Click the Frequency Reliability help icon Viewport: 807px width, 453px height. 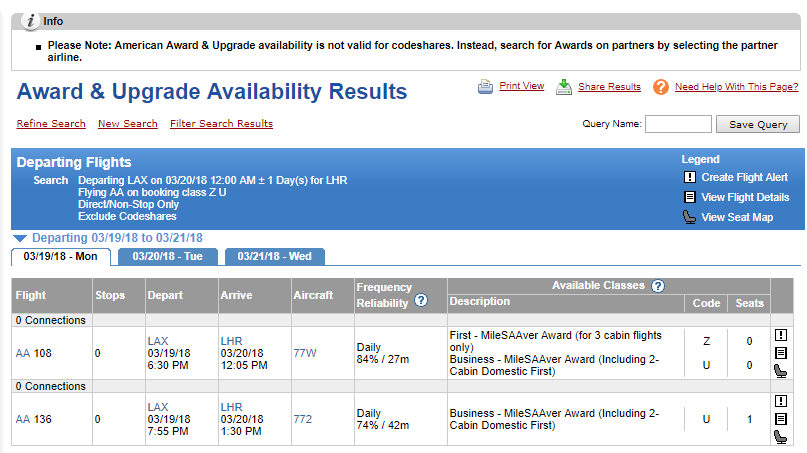(x=421, y=300)
